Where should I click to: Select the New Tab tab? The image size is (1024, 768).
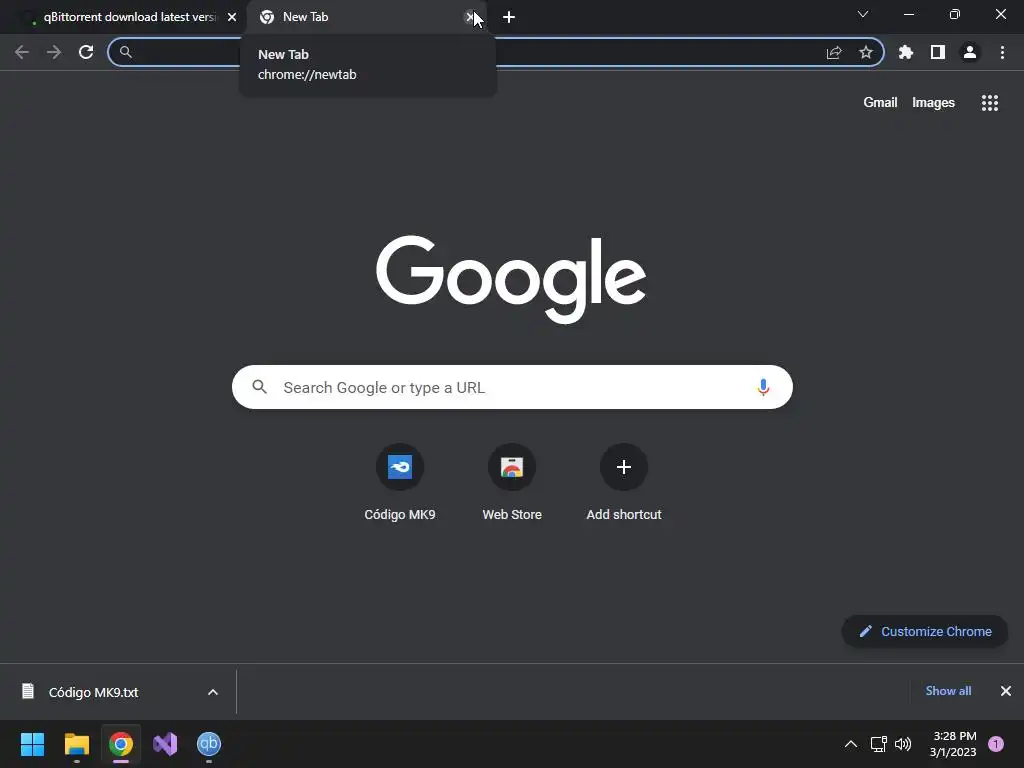pos(366,17)
